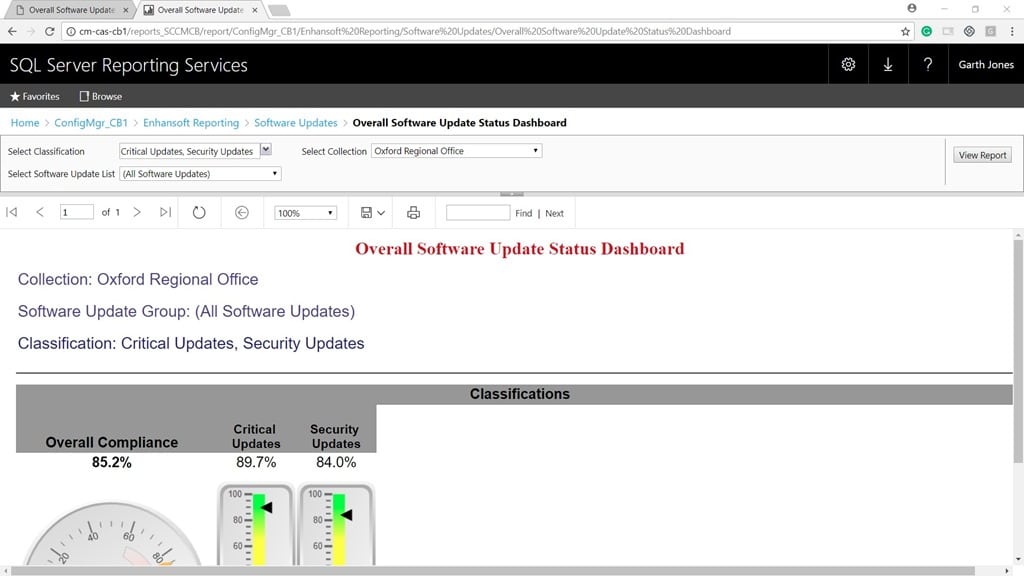Viewport: 1024px width, 576px height.
Task: Click the browser address bar URL
Action: (405, 31)
